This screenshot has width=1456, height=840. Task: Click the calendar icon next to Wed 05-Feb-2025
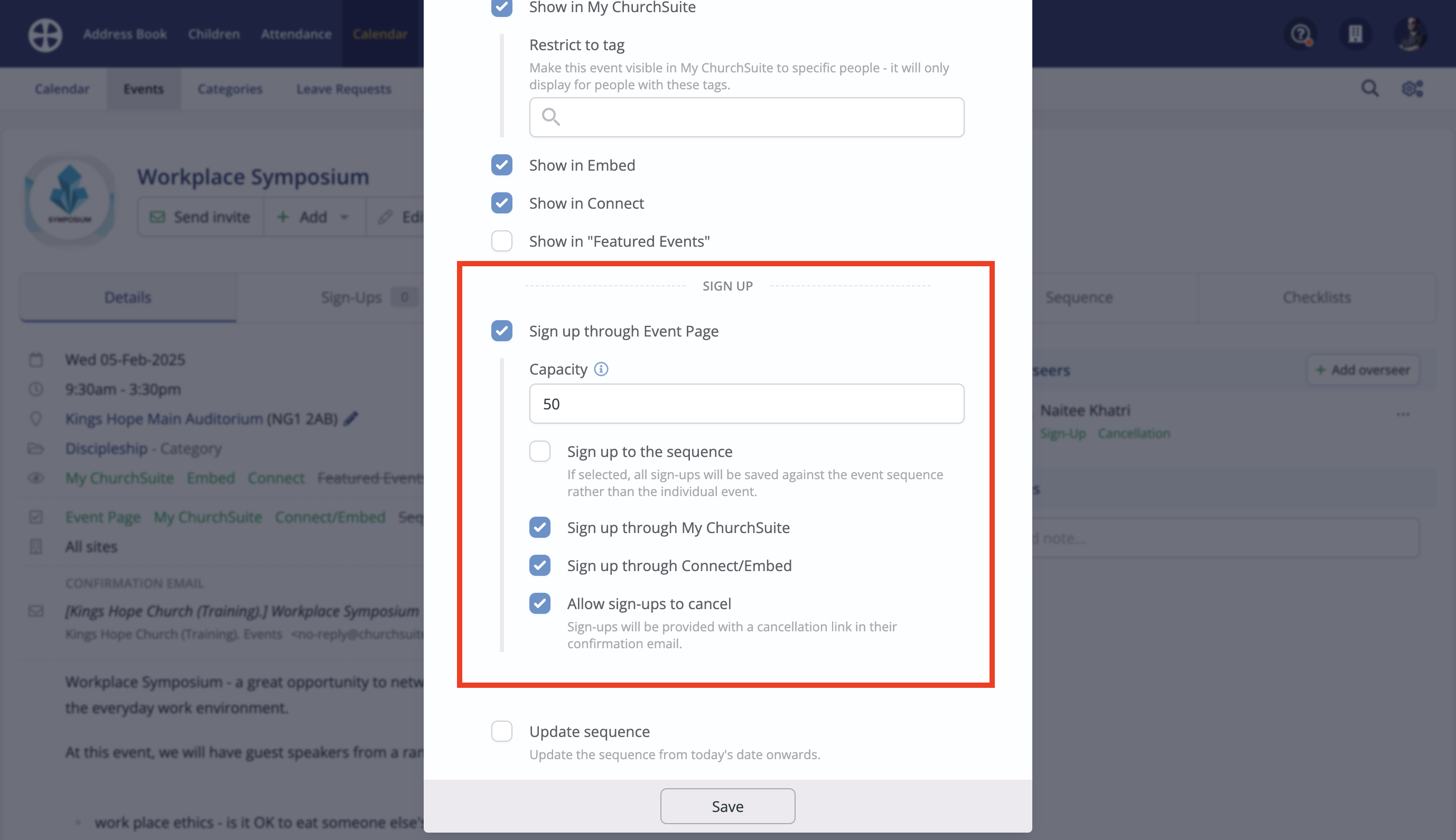[x=36, y=360]
